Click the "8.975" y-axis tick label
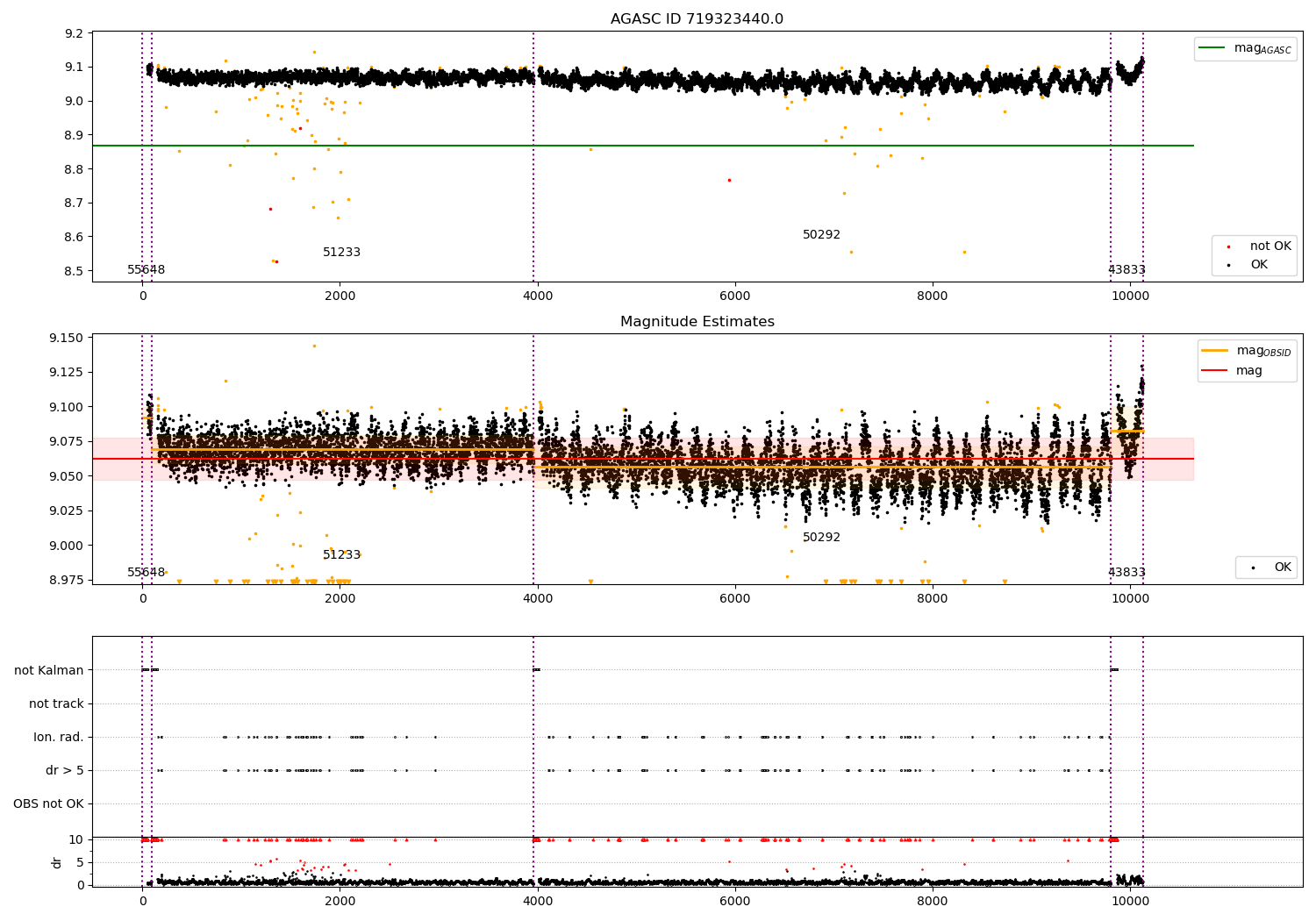 pyautogui.click(x=68, y=580)
